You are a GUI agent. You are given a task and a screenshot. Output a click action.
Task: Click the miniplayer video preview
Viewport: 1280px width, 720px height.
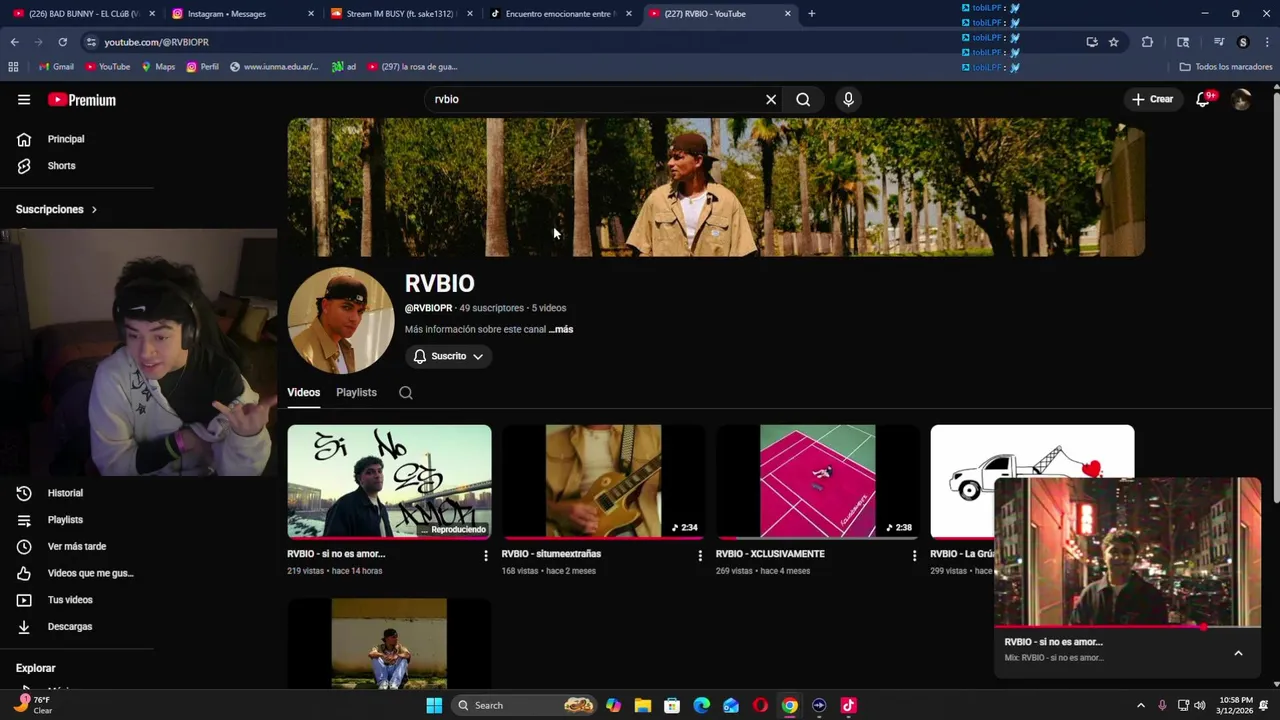pyautogui.click(x=1128, y=552)
